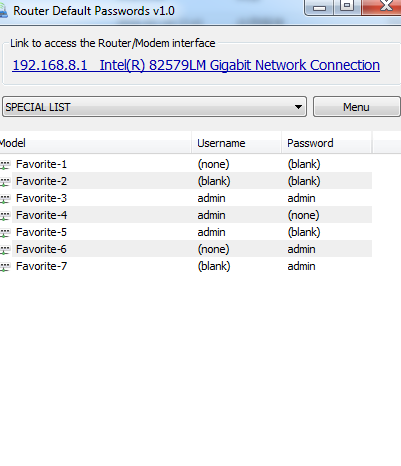Select the Favorite-3 row label
The width and height of the screenshot is (401, 466).
click(x=41, y=198)
